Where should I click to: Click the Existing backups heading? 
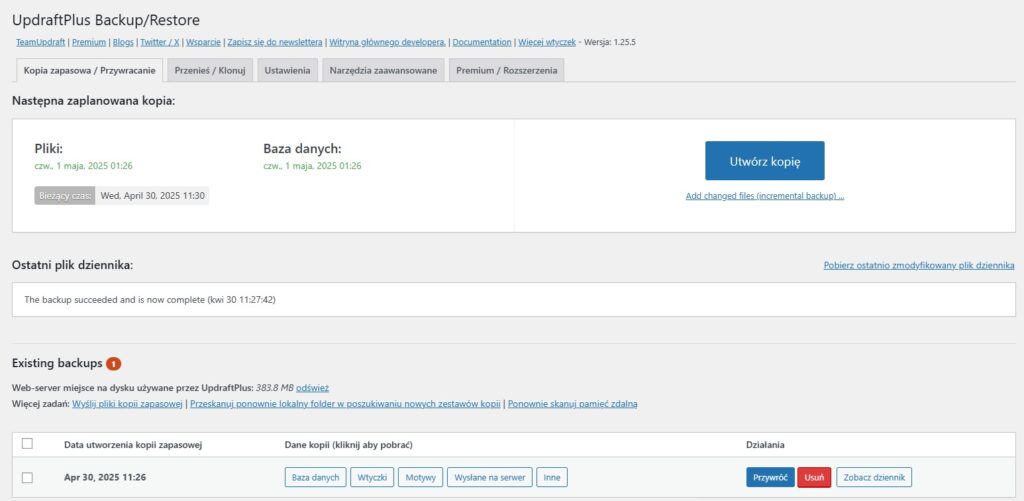coord(57,363)
